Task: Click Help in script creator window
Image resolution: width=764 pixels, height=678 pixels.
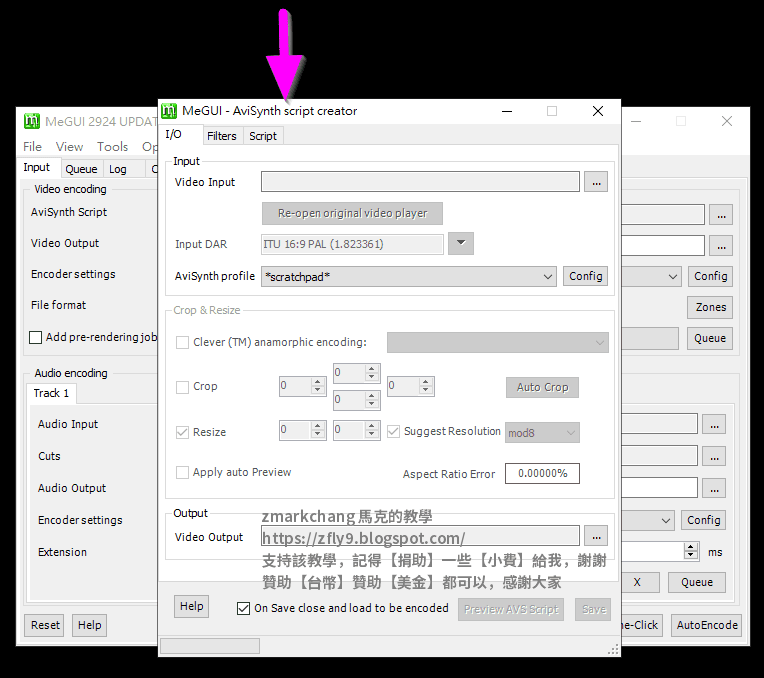Action: [x=191, y=606]
